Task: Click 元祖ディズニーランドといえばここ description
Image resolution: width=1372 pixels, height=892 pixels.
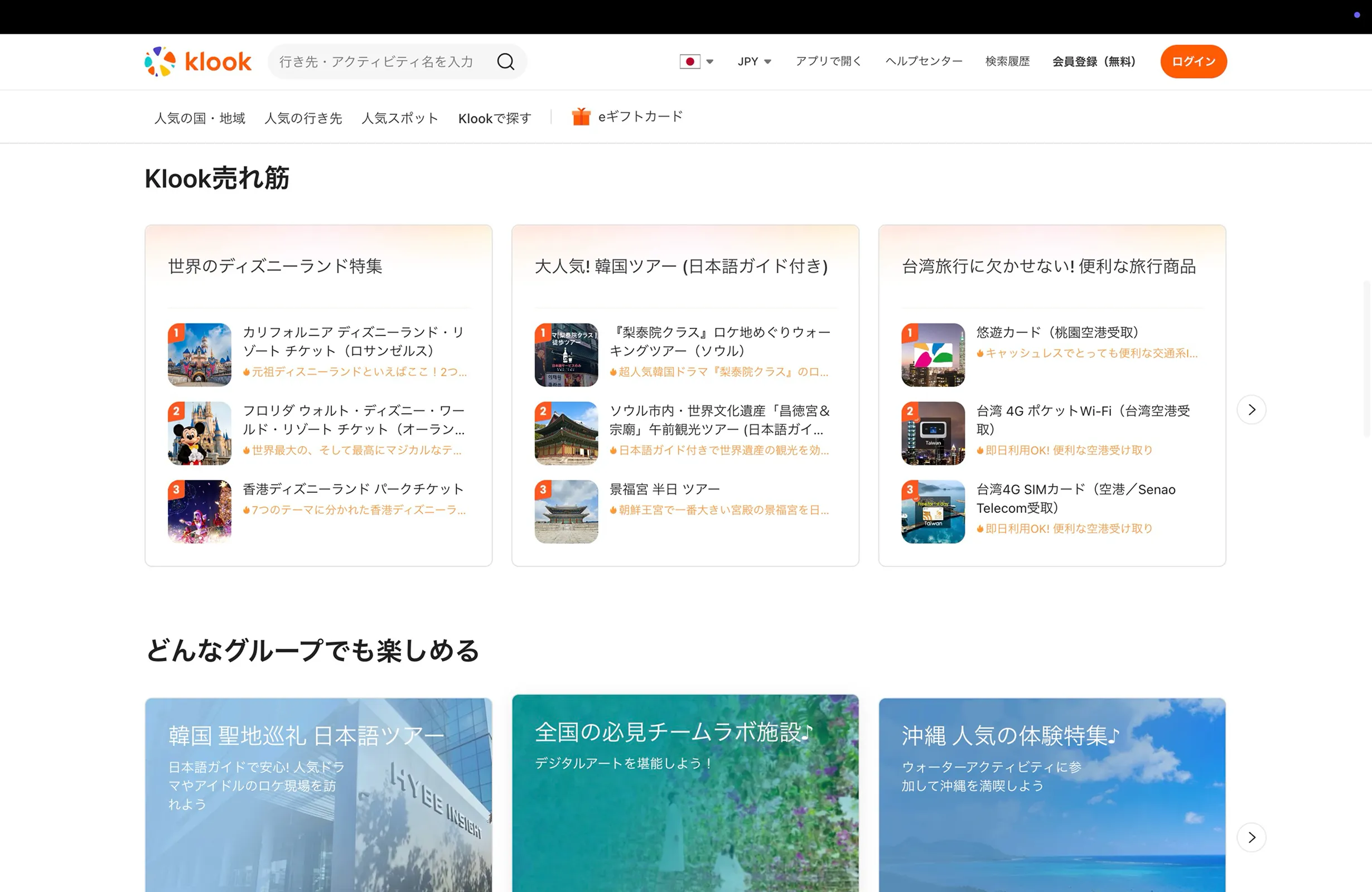Action: 355,372
